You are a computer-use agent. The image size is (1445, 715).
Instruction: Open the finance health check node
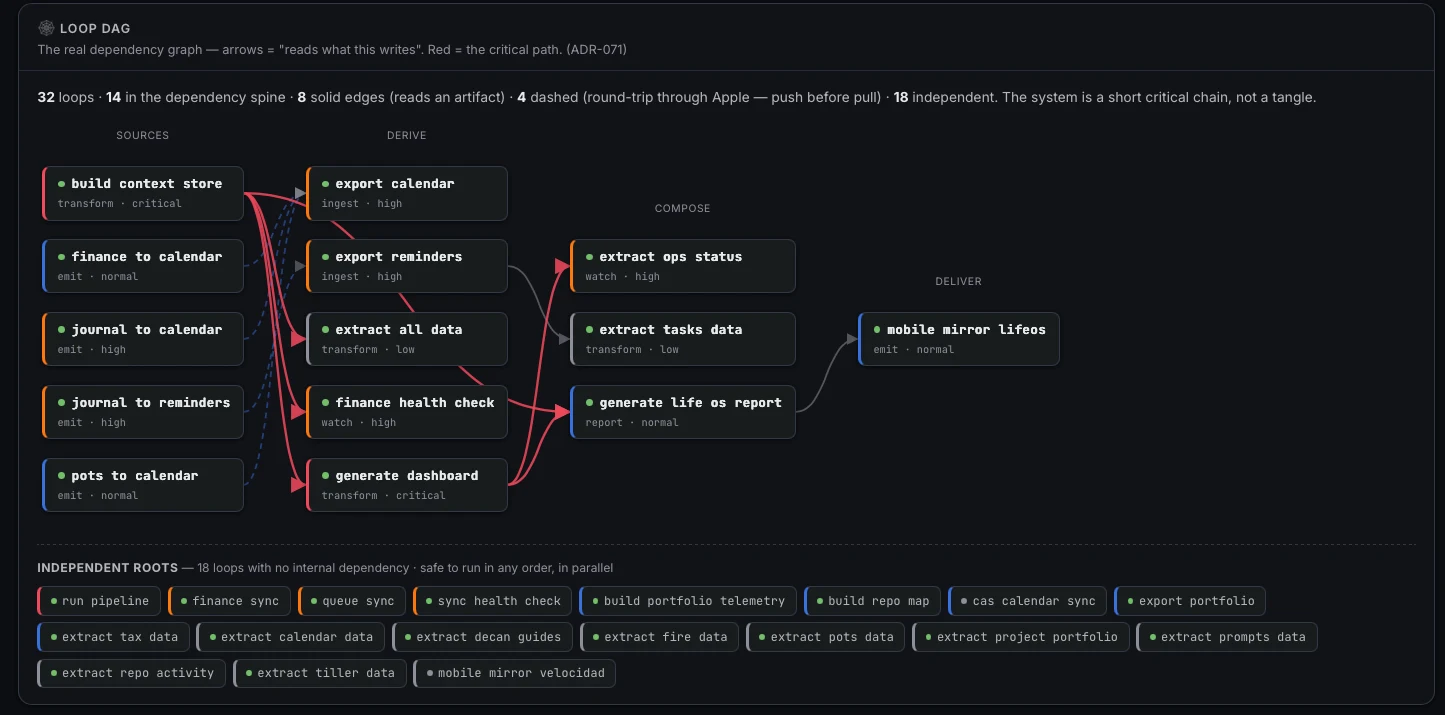click(x=407, y=412)
